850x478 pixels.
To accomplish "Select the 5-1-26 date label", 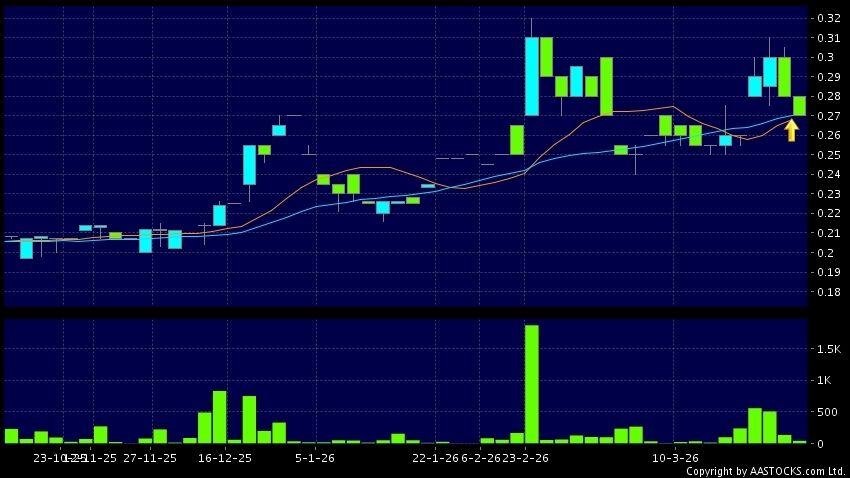I will coord(315,457).
